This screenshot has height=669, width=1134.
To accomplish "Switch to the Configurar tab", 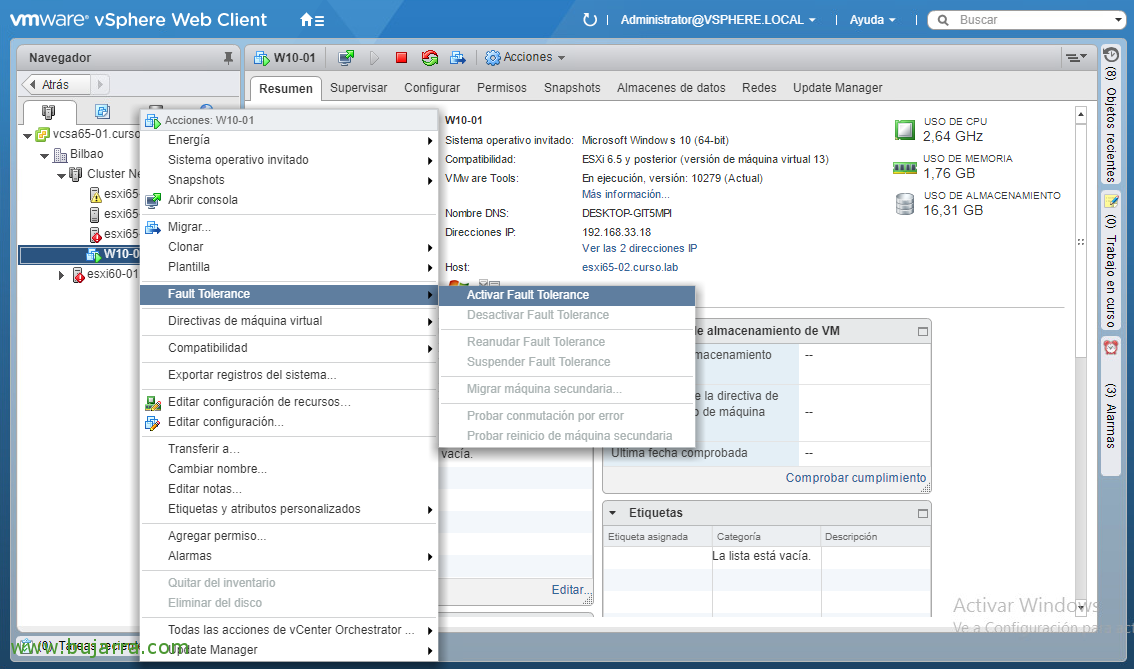I will (x=432, y=88).
